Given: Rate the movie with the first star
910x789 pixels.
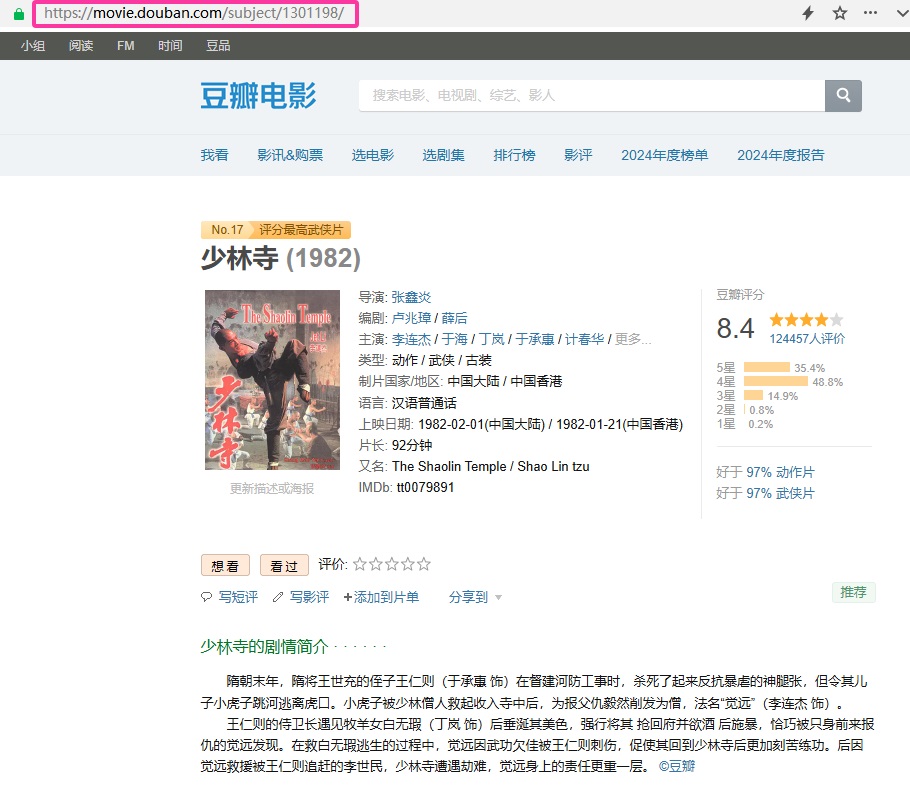Looking at the screenshot, I should coord(360,564).
